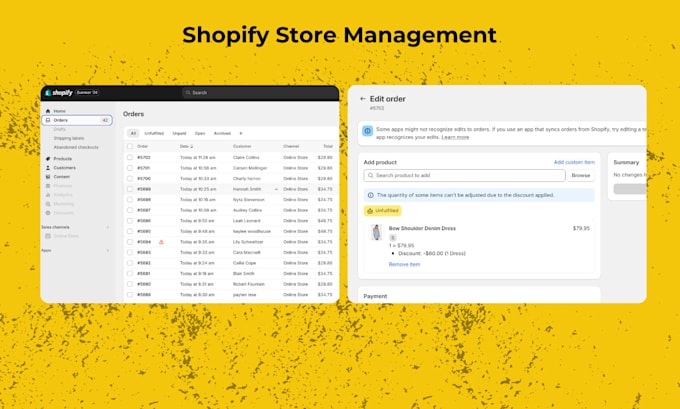Open Drafts in the sidebar
The height and width of the screenshot is (409, 680).
tap(59, 129)
